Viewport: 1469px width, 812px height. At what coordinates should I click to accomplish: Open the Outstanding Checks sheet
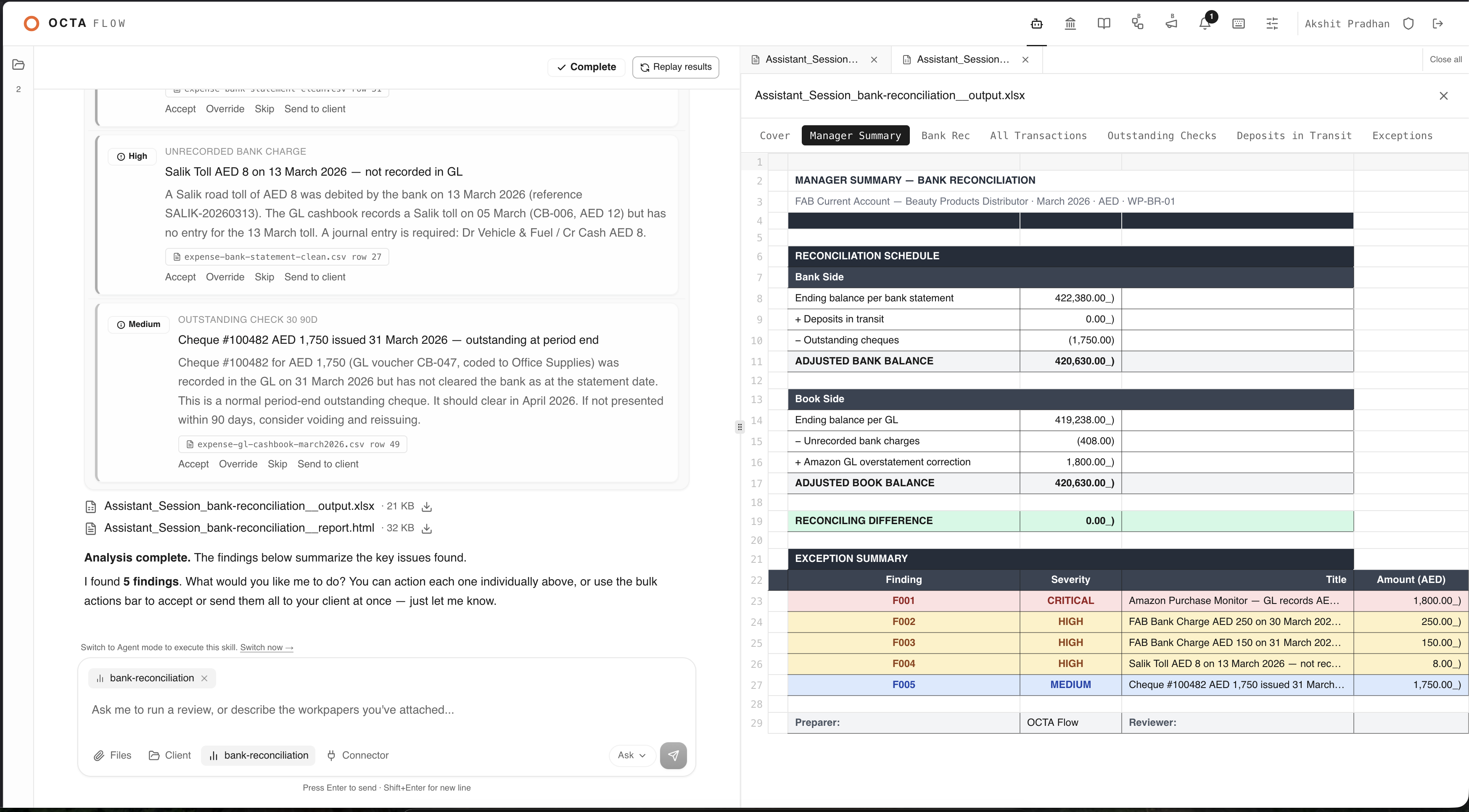pyautogui.click(x=1162, y=136)
